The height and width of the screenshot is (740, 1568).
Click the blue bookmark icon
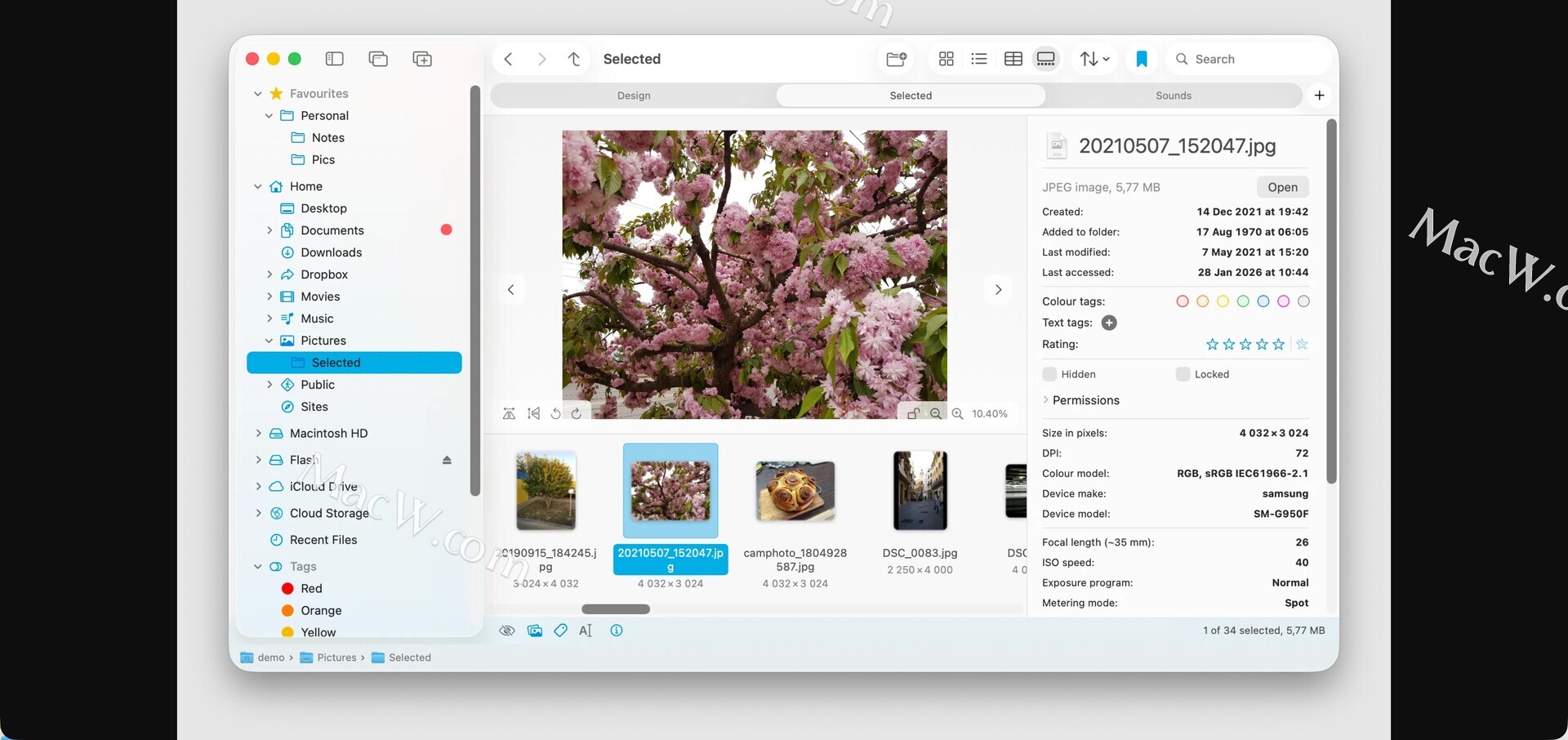[x=1141, y=59]
